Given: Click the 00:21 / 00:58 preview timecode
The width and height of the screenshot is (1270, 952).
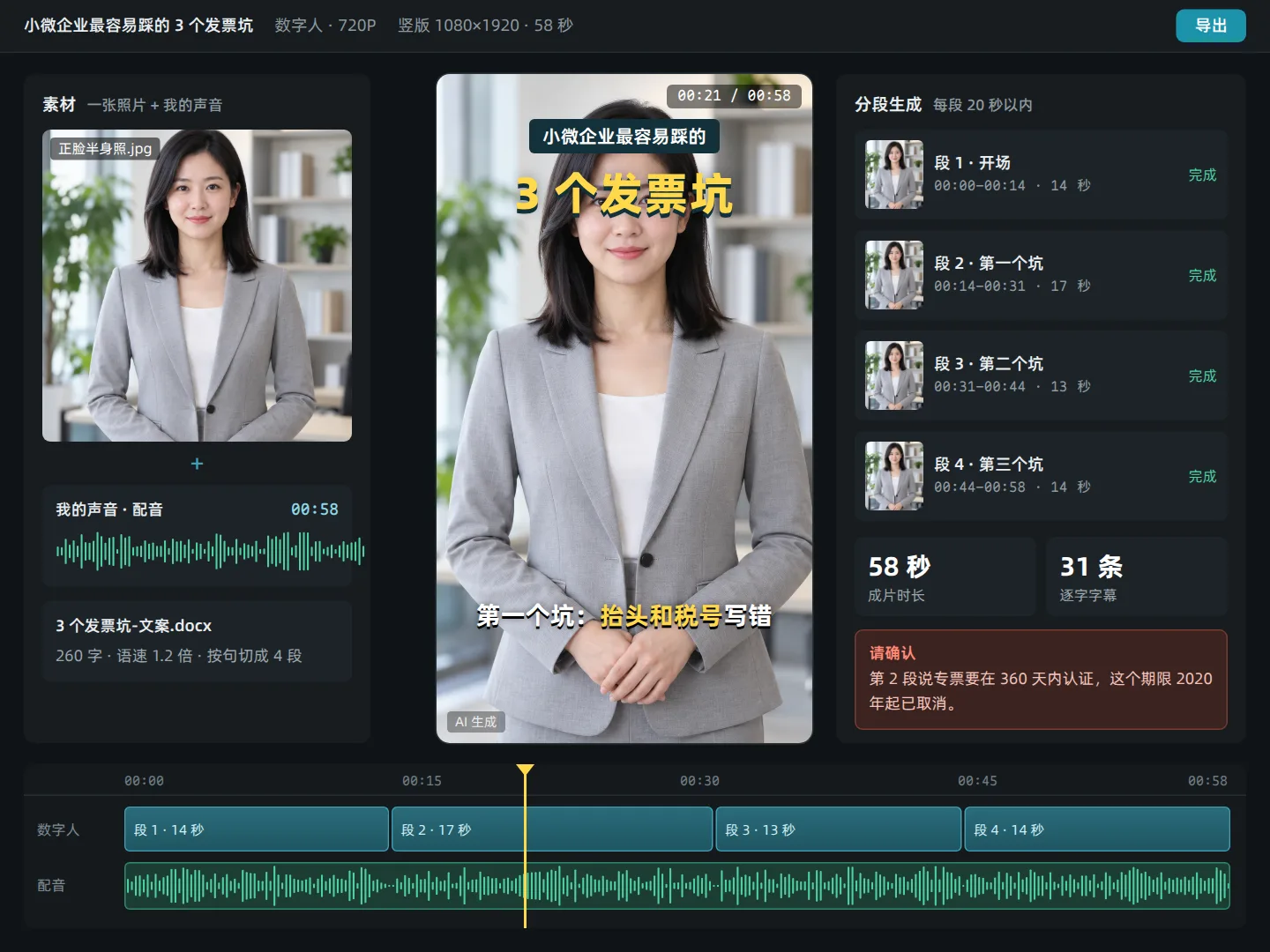Looking at the screenshot, I should pyautogui.click(x=734, y=95).
